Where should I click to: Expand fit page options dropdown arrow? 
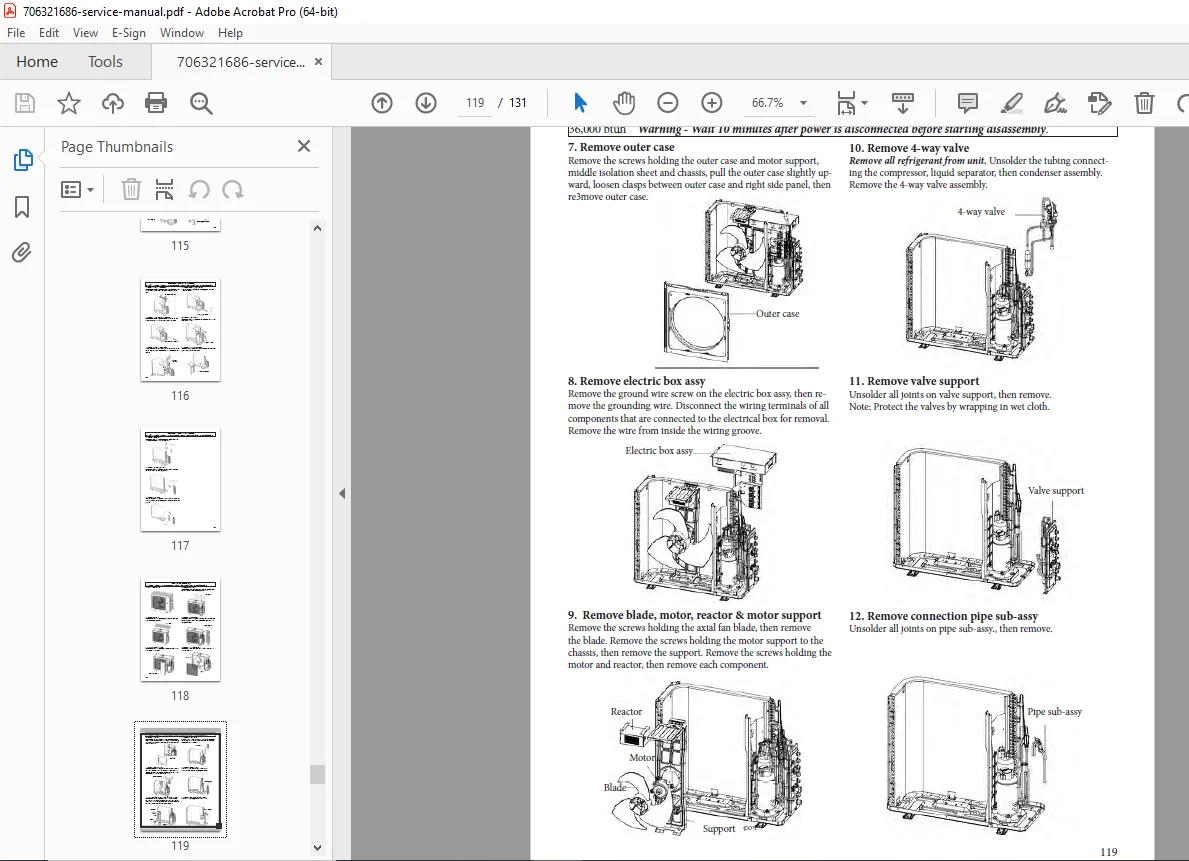pyautogui.click(x=864, y=102)
